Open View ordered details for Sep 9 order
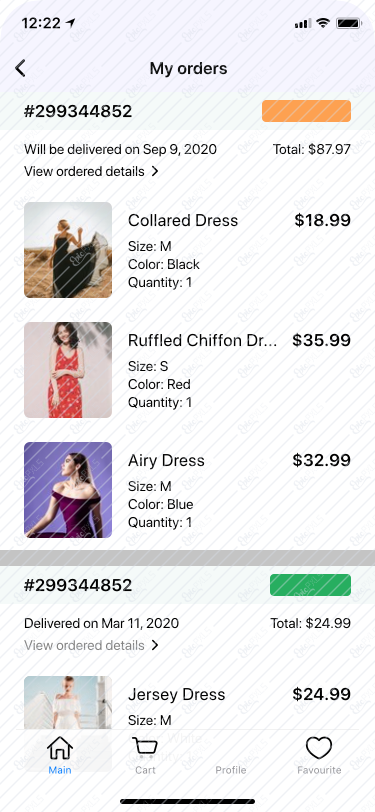375x812 pixels. coord(84,171)
